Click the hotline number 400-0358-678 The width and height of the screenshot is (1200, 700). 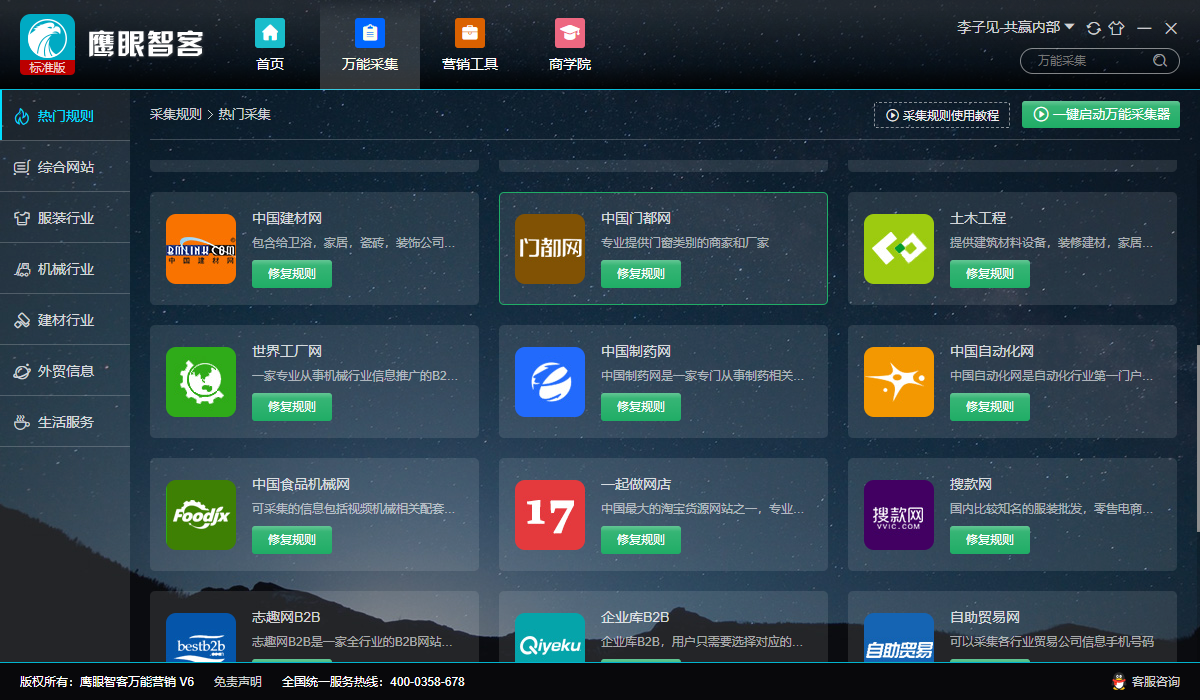tap(427, 682)
